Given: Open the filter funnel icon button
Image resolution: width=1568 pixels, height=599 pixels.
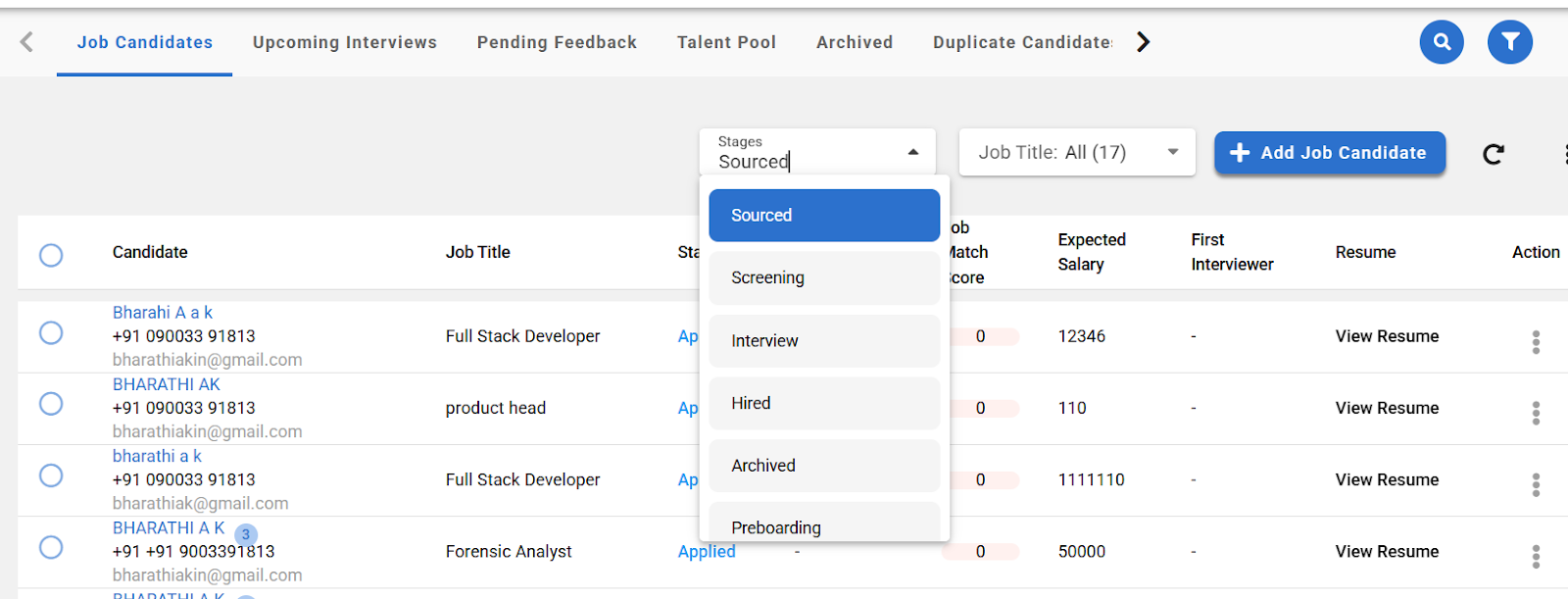Looking at the screenshot, I should pos(1509,42).
